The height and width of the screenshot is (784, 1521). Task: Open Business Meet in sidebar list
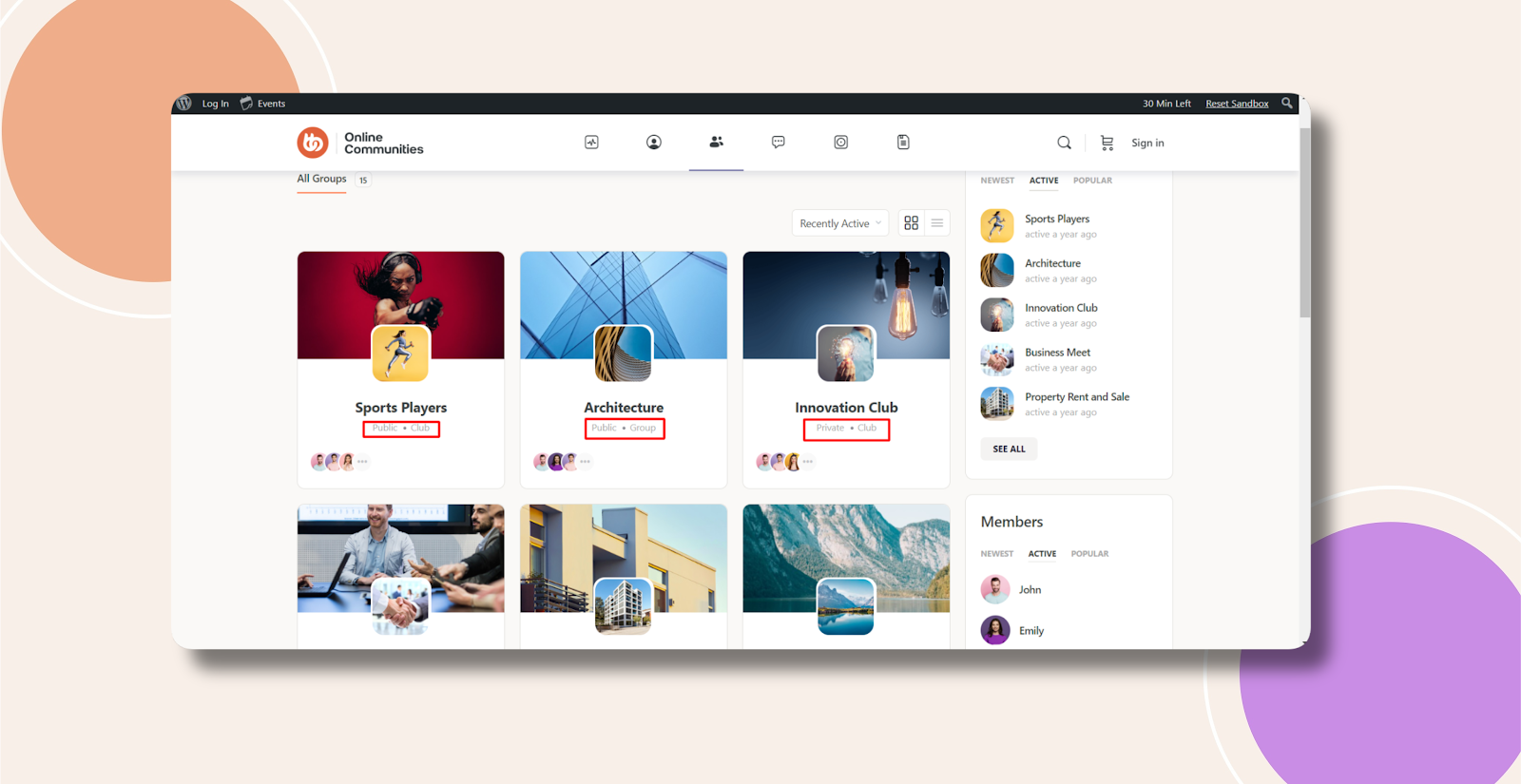pyautogui.click(x=1057, y=353)
